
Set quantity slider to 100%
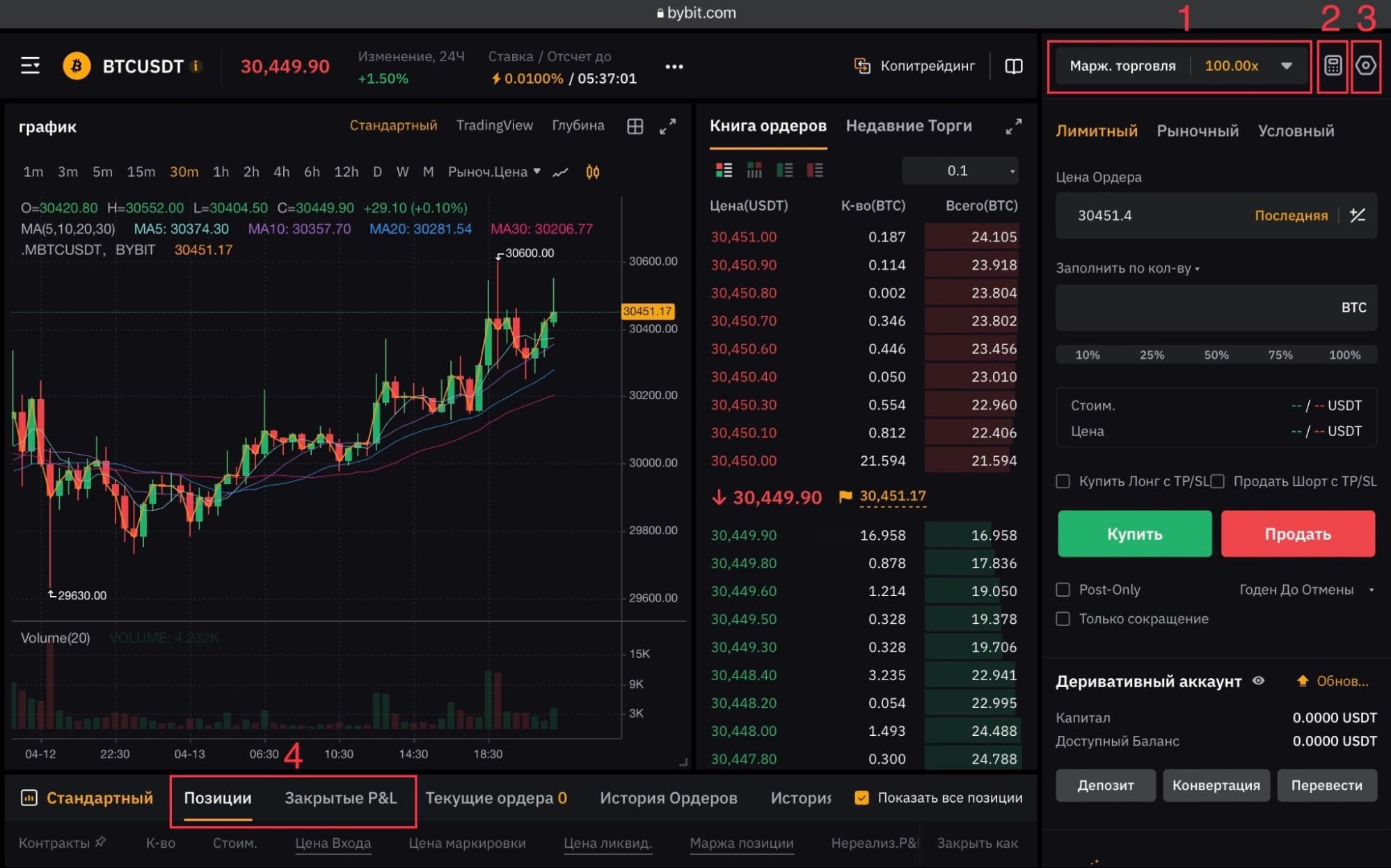tap(1344, 355)
